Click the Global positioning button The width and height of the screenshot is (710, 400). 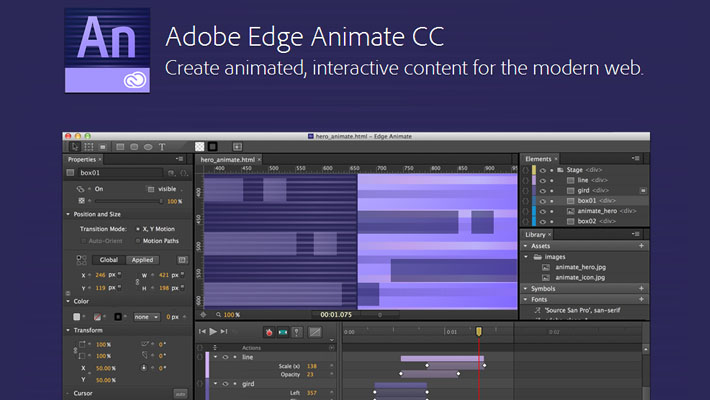(109, 260)
